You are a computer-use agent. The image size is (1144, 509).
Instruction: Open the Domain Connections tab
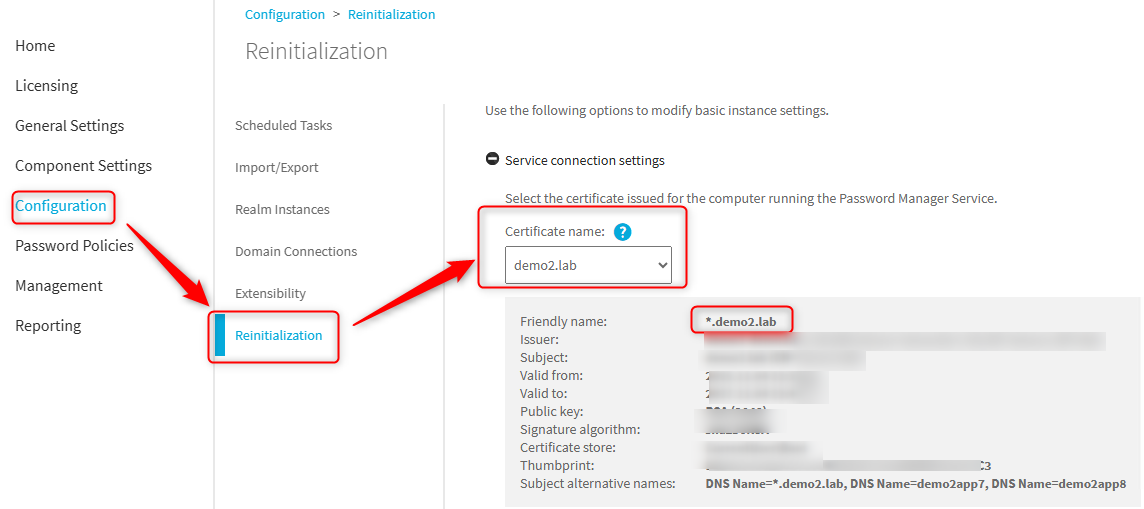click(296, 252)
